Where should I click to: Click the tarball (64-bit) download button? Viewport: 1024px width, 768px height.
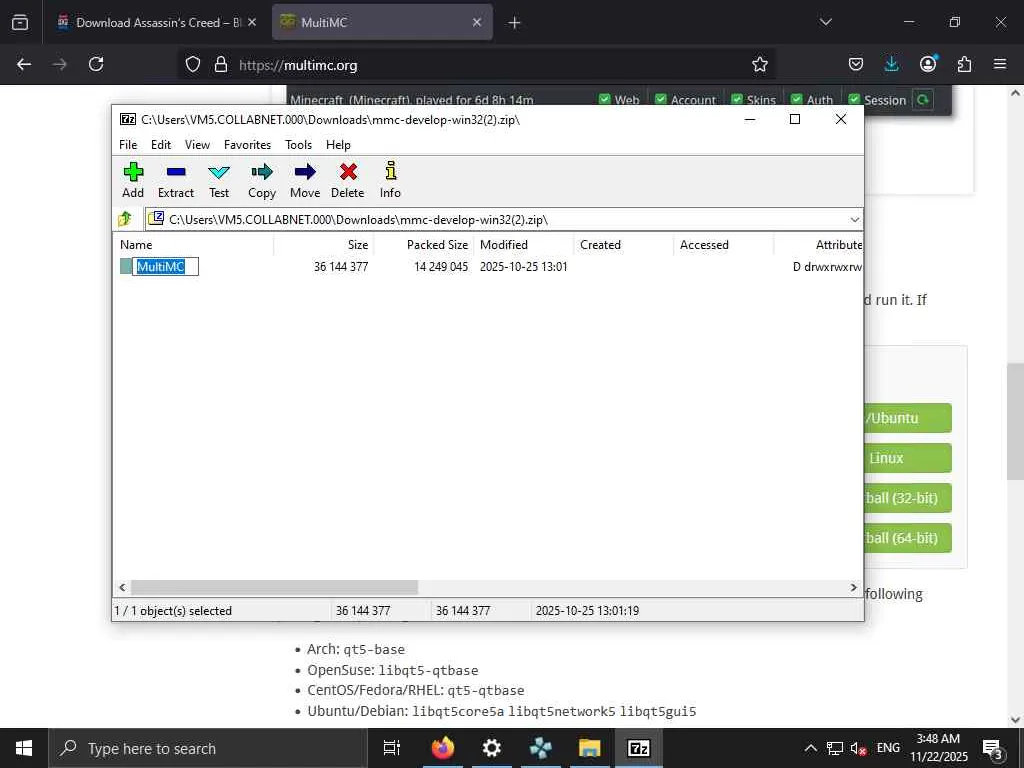[907, 537]
